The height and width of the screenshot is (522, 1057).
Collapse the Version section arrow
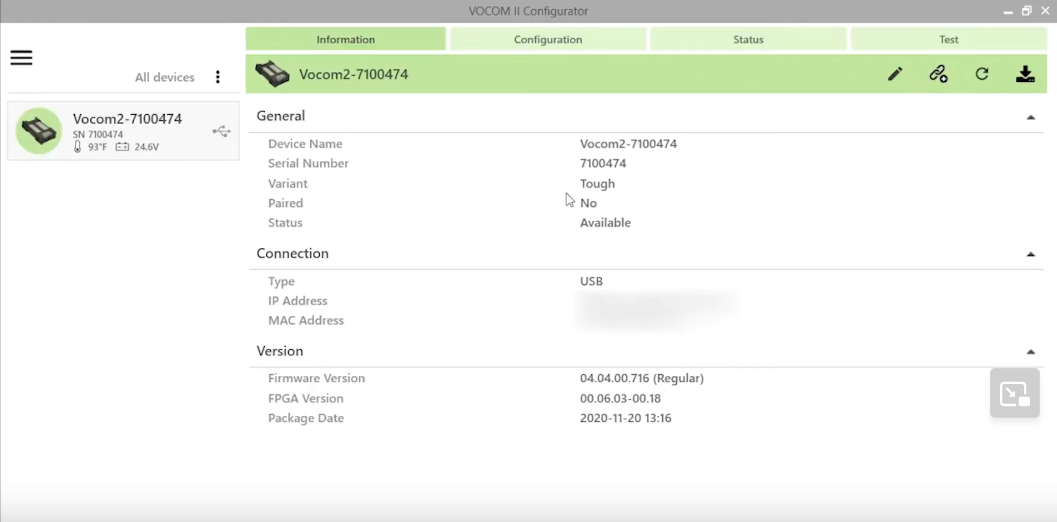coord(1030,351)
